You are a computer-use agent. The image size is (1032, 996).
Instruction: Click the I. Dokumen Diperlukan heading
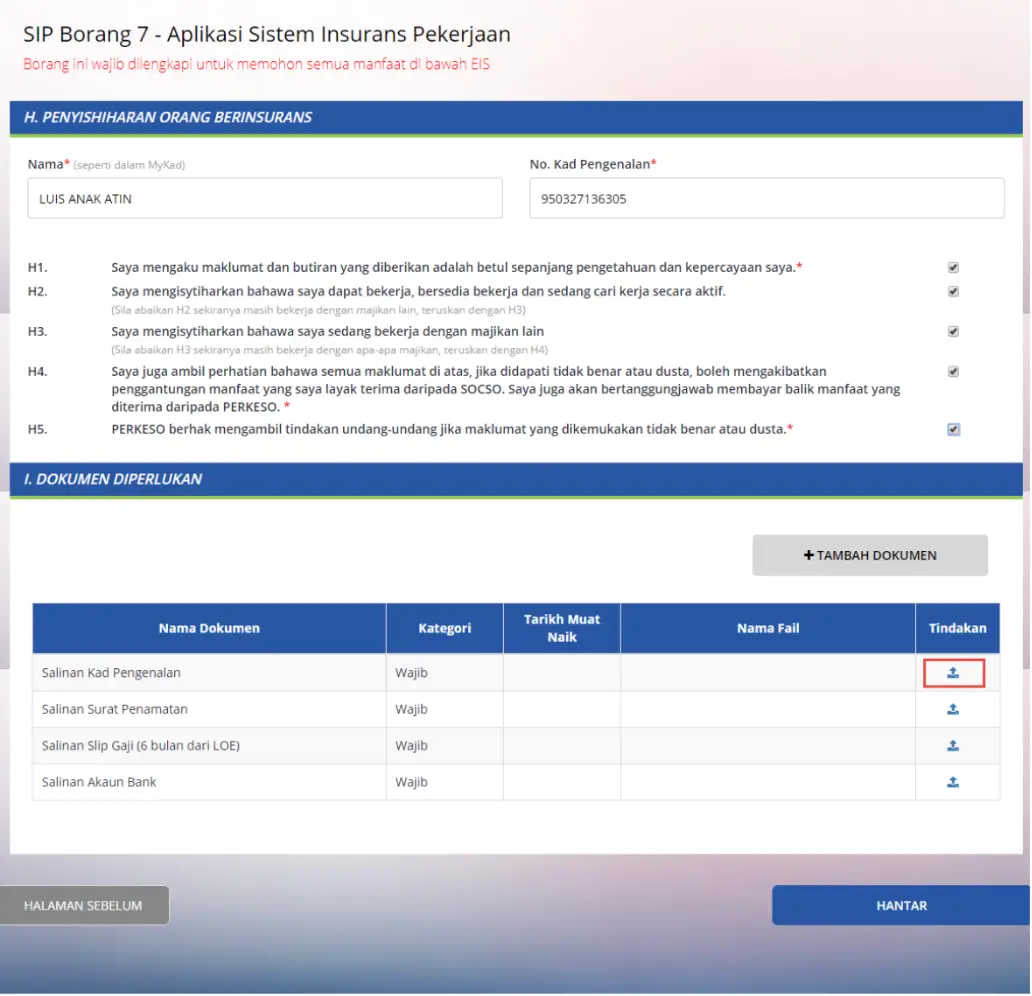113,479
